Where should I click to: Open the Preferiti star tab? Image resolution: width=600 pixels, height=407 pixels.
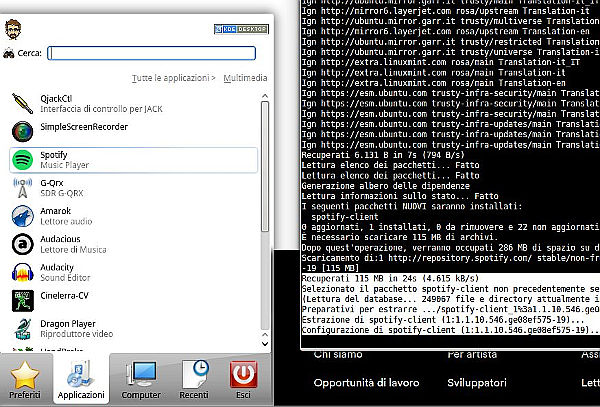pyautogui.click(x=25, y=380)
